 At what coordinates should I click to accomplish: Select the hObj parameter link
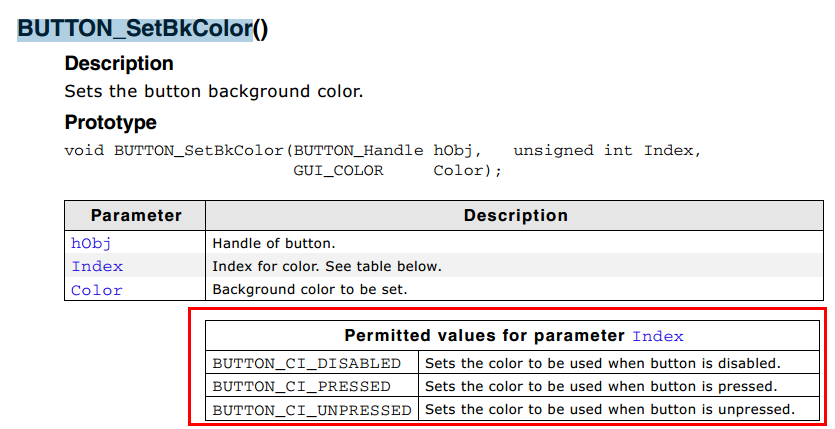91,243
